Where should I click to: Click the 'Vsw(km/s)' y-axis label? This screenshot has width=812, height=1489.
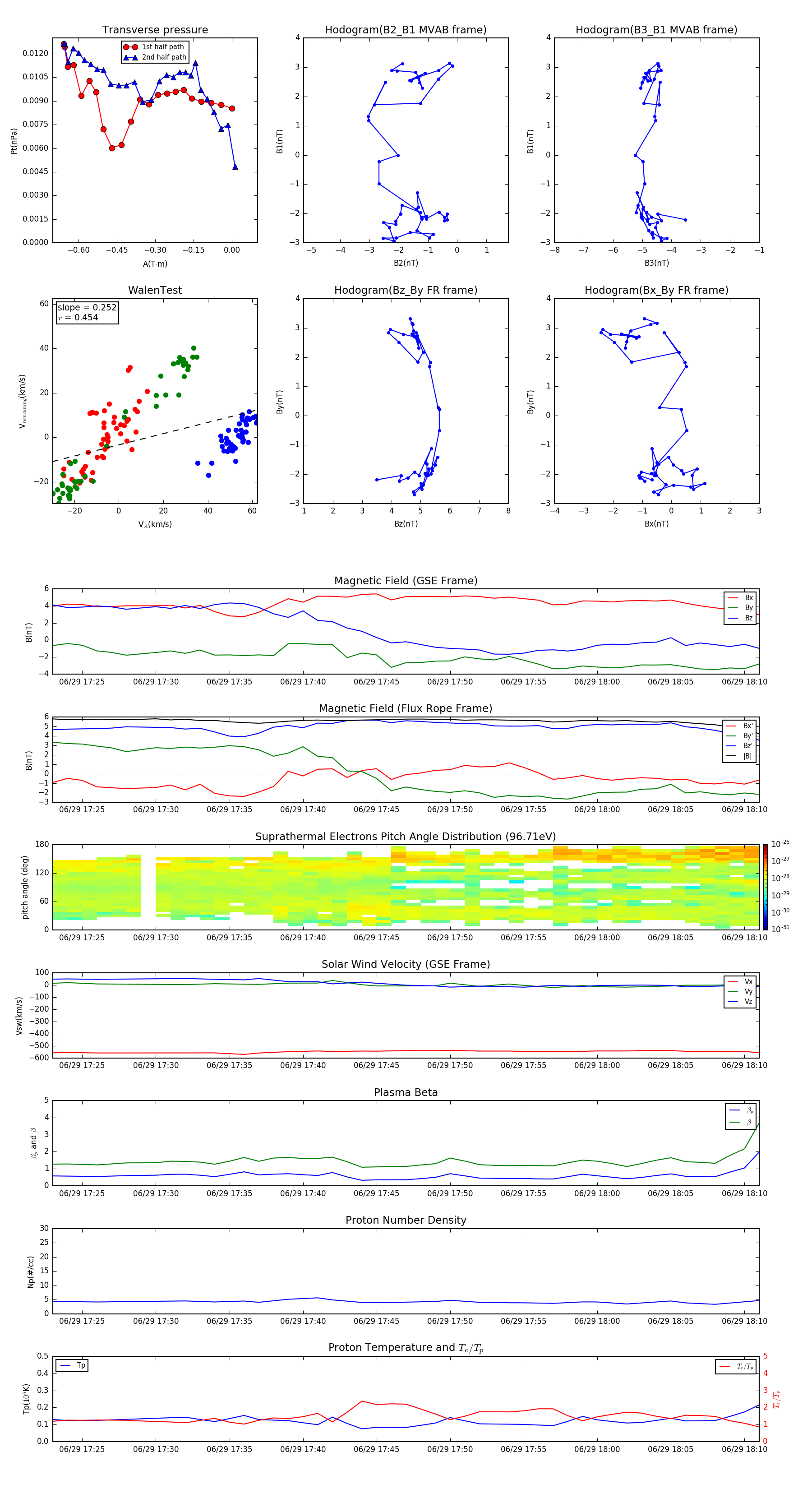click(x=18, y=1015)
